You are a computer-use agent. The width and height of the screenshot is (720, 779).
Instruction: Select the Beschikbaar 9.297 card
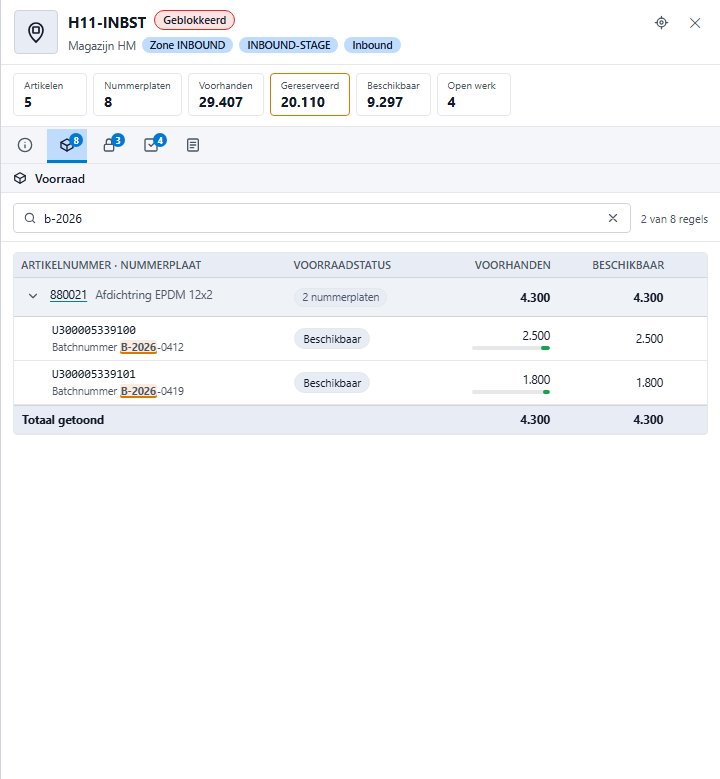pos(394,94)
